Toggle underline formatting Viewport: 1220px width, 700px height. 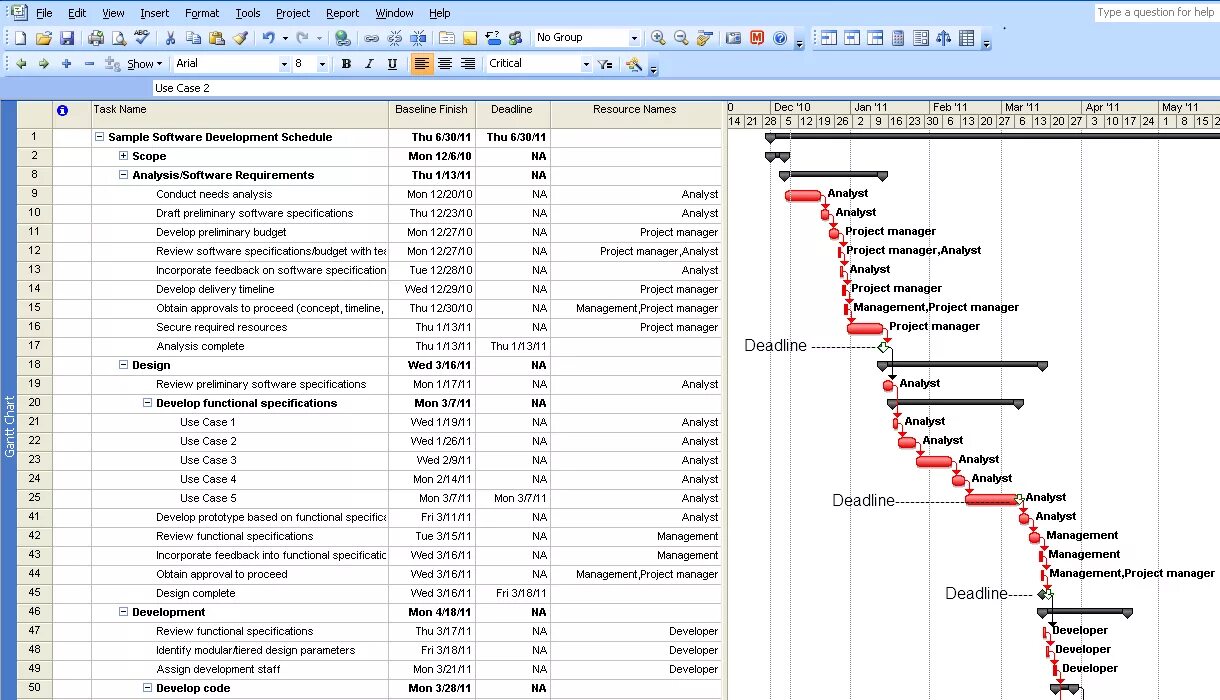pos(392,64)
